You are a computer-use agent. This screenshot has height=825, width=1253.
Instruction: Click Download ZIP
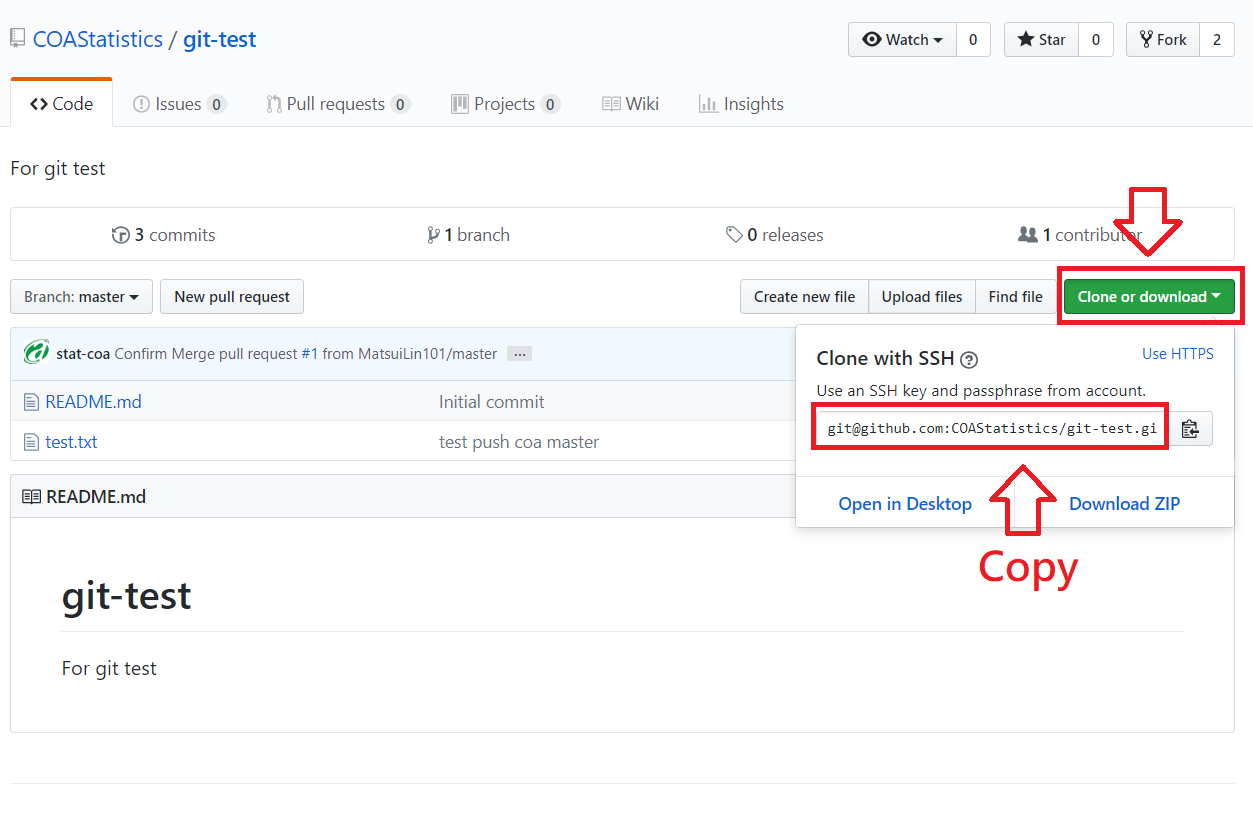click(x=1125, y=504)
